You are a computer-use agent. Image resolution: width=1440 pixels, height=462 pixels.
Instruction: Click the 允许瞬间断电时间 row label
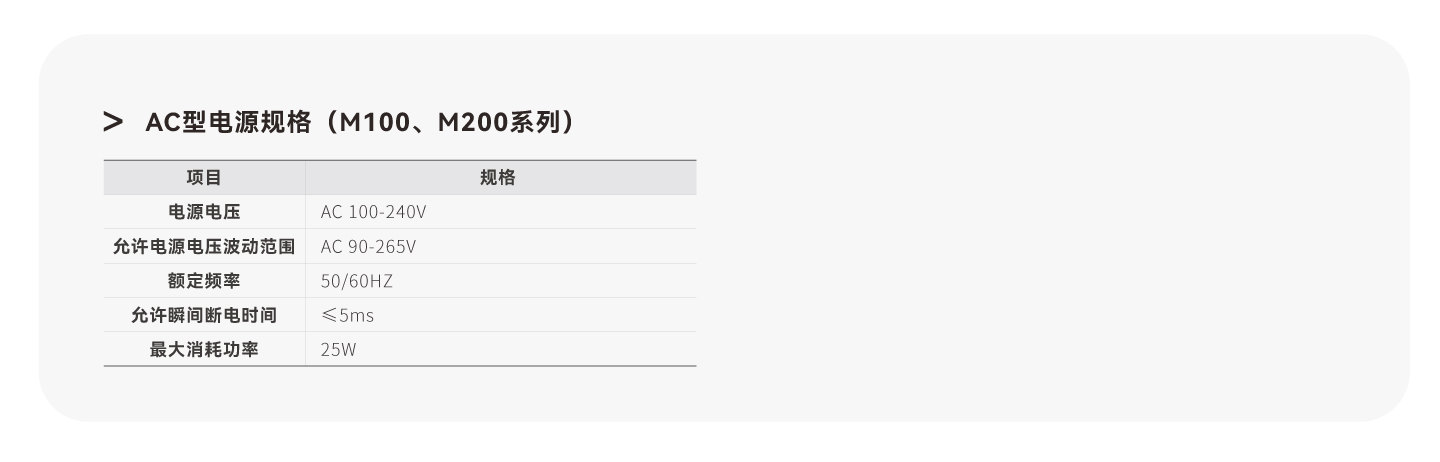pyautogui.click(x=204, y=315)
